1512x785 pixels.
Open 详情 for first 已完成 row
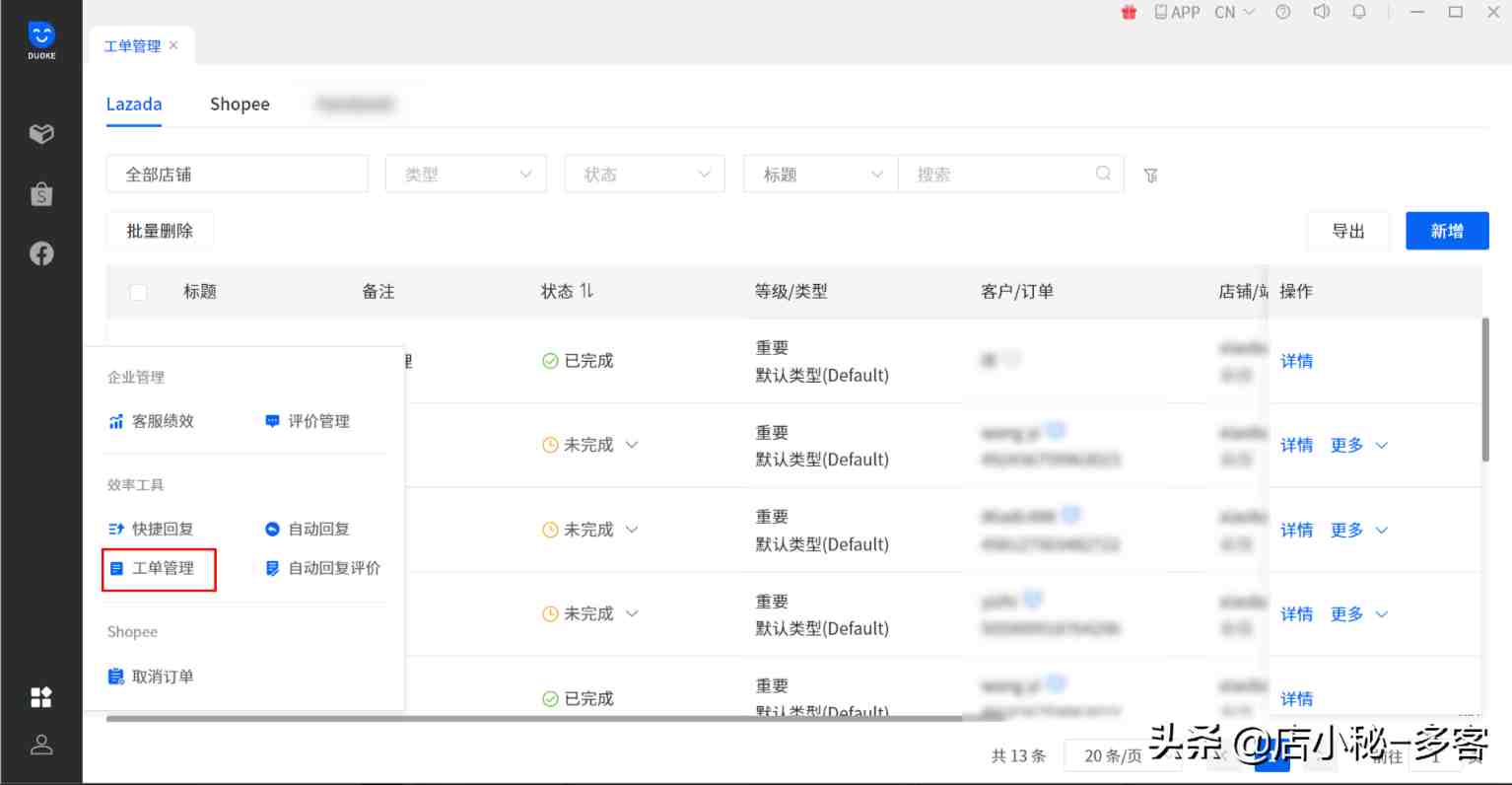(x=1296, y=361)
